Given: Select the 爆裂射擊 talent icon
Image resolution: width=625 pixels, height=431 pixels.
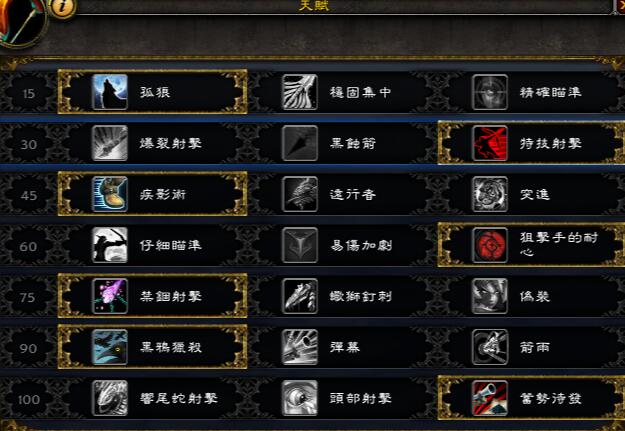Looking at the screenshot, I should point(110,143).
